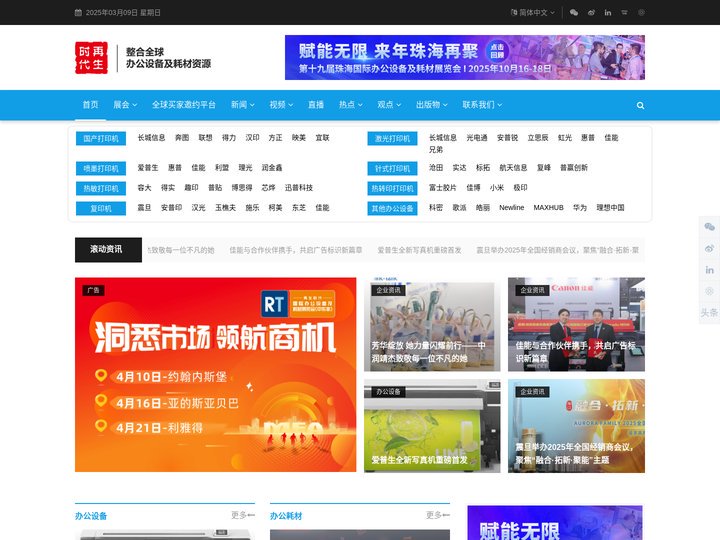The width and height of the screenshot is (720, 540).
Task: Click the WeChat icon in right sidebar
Action: (709, 226)
